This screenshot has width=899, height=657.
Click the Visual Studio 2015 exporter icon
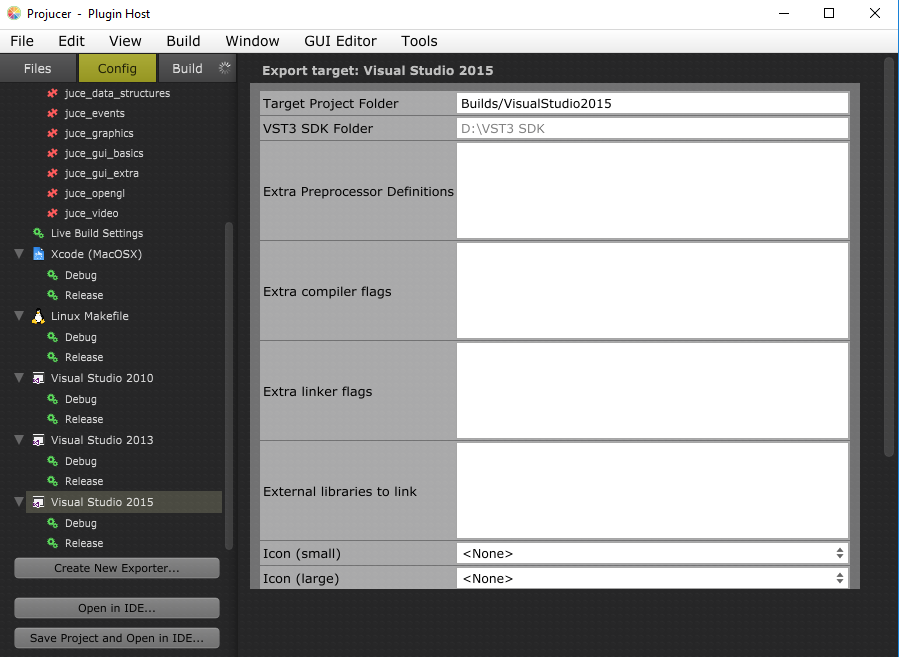[x=38, y=502]
